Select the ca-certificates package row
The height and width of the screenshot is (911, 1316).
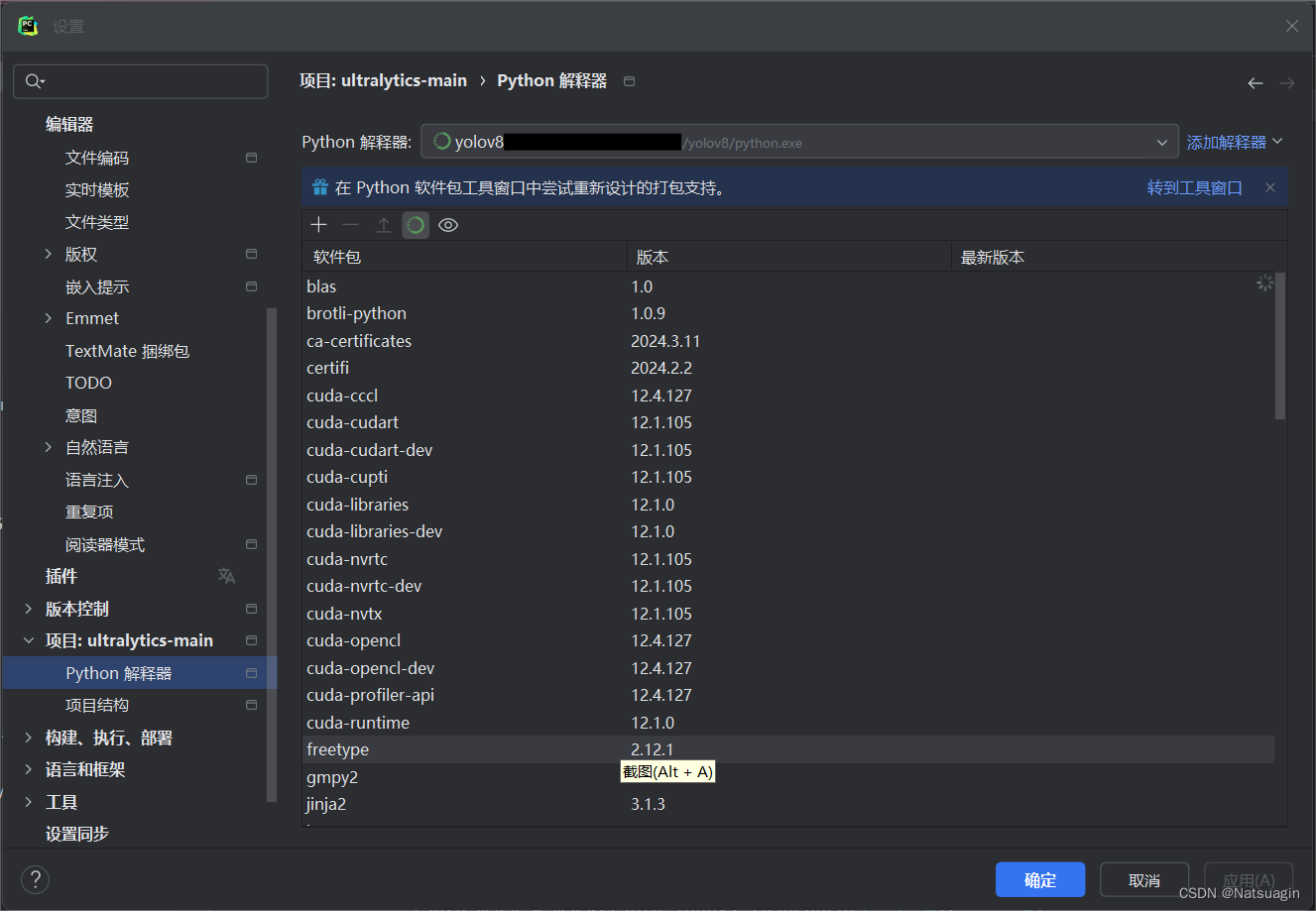pos(788,341)
